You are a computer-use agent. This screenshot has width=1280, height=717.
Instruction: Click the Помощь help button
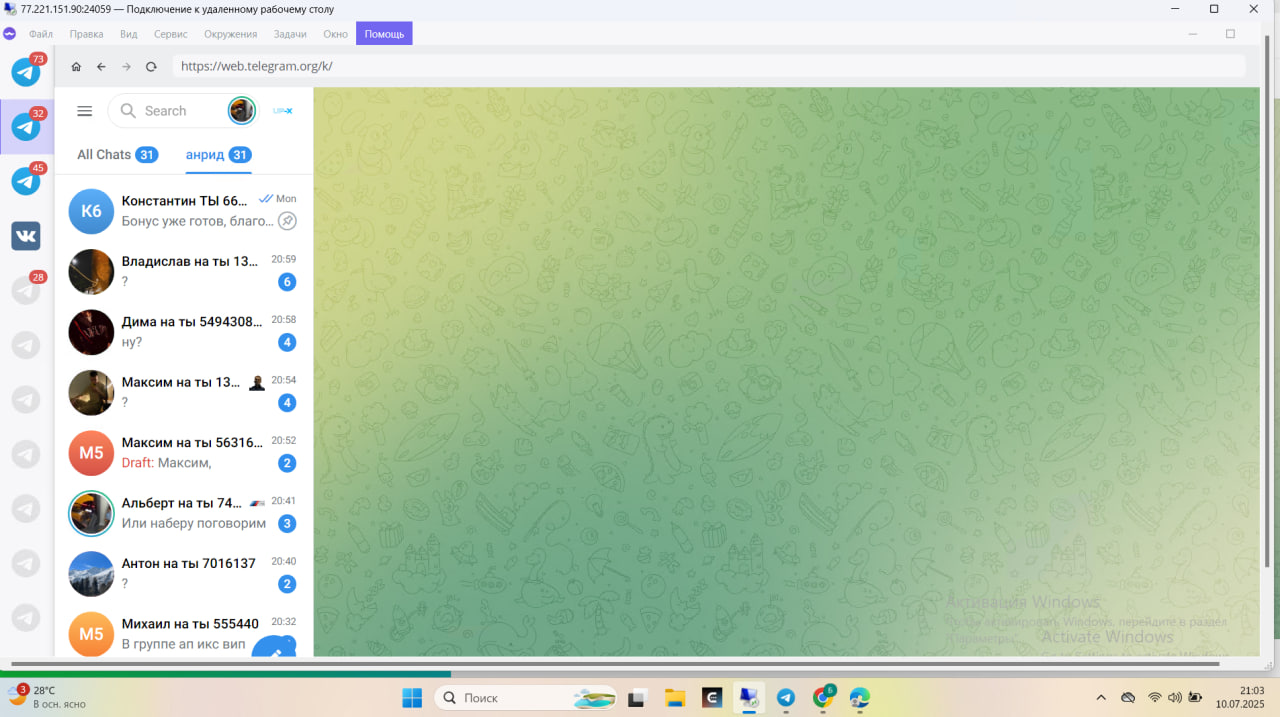click(x=384, y=34)
